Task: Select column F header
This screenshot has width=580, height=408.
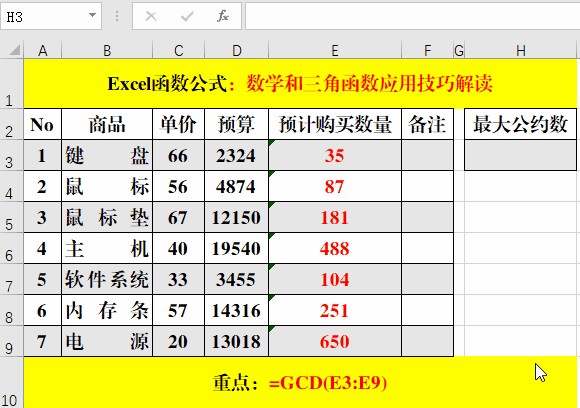Action: [x=427, y=50]
